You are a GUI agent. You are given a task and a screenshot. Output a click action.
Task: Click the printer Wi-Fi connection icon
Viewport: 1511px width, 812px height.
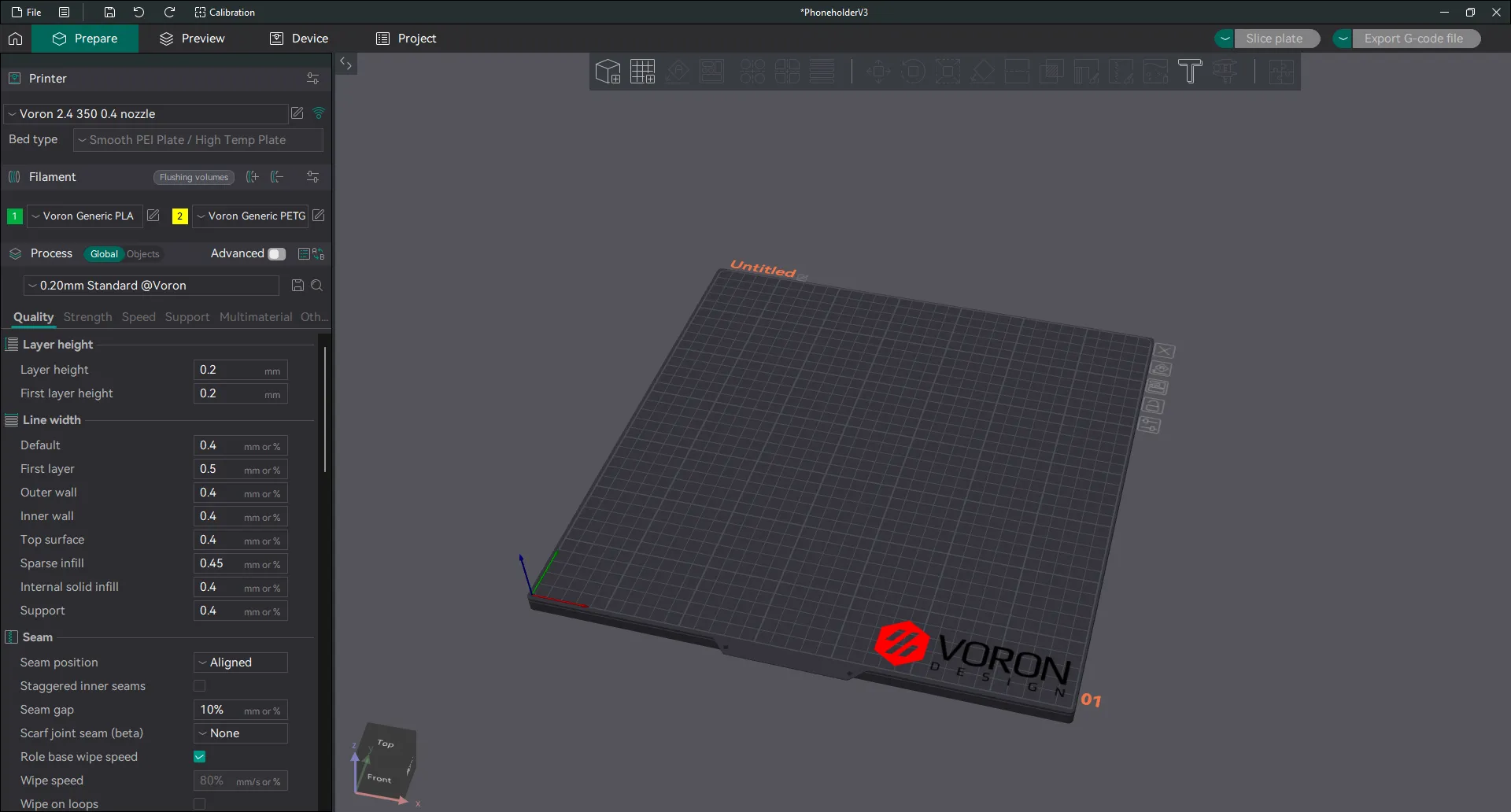[x=319, y=113]
